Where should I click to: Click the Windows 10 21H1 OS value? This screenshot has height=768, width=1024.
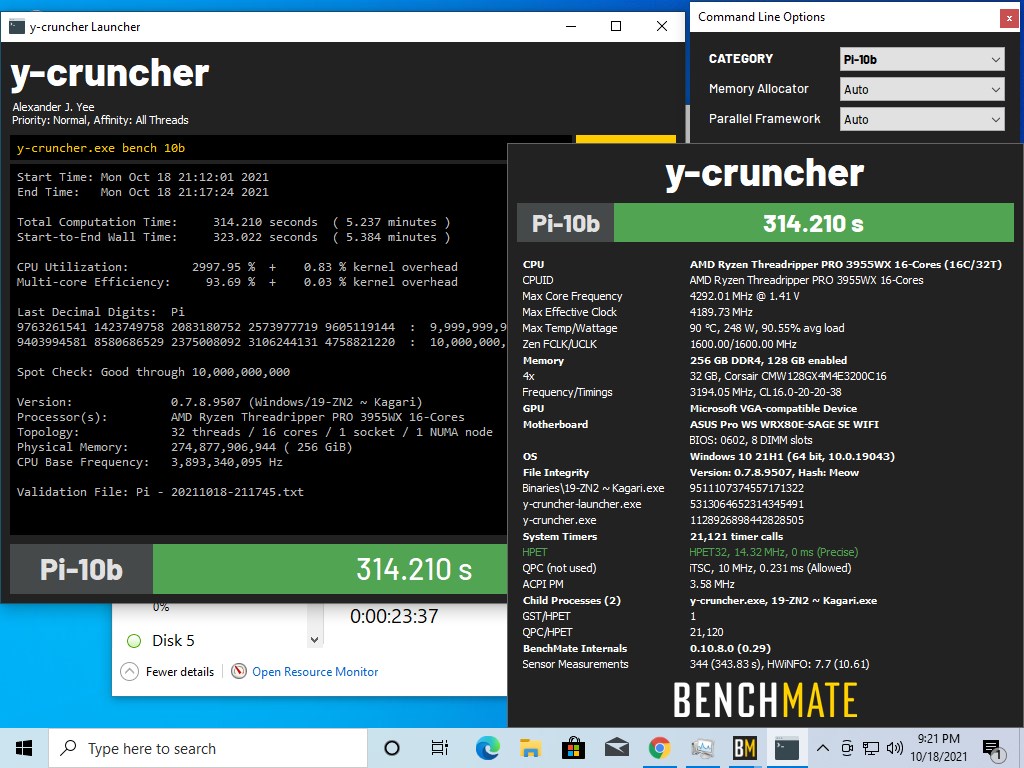(x=792, y=456)
